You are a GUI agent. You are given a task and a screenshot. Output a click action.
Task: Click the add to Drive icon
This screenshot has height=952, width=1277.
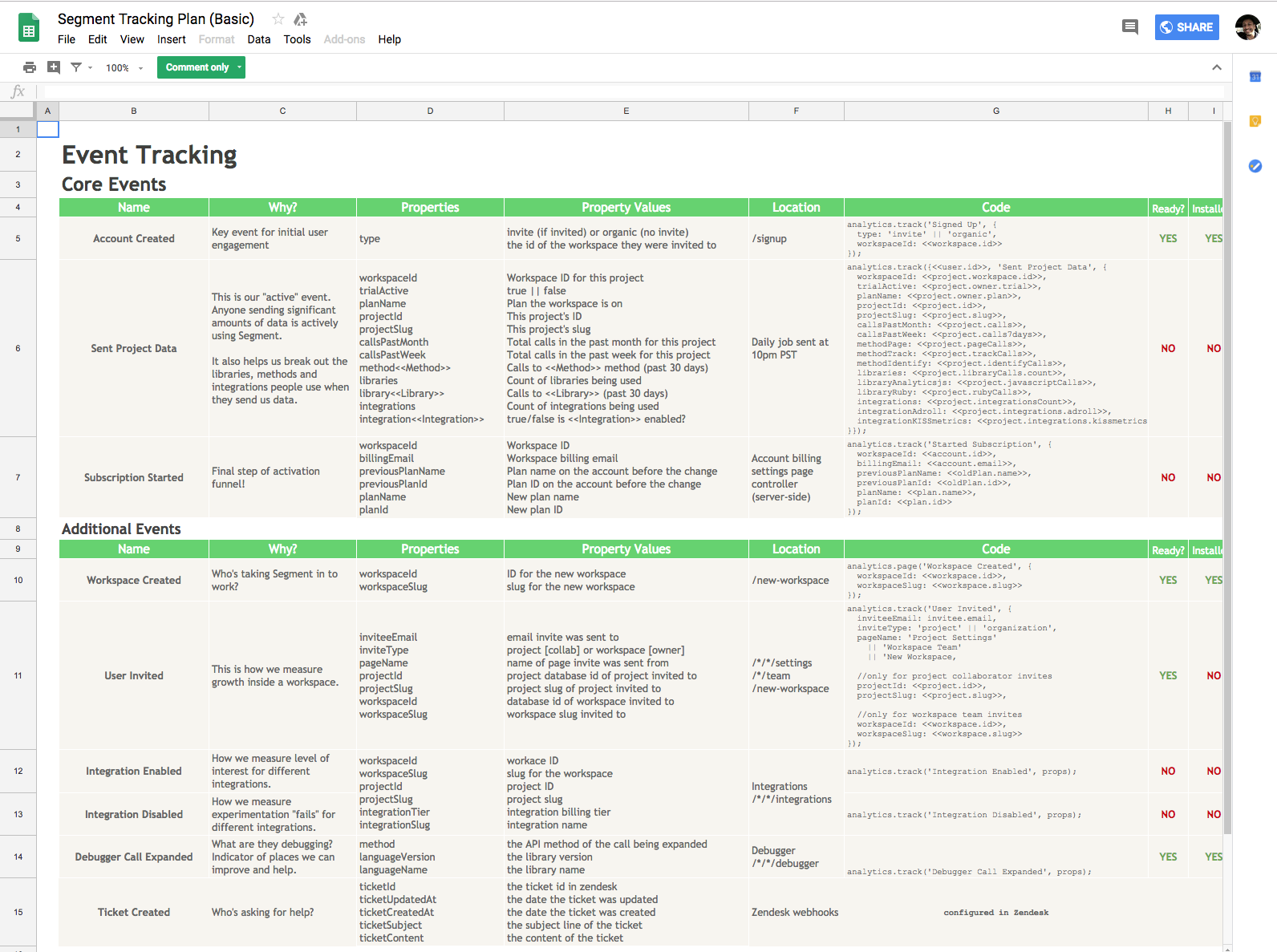click(301, 19)
